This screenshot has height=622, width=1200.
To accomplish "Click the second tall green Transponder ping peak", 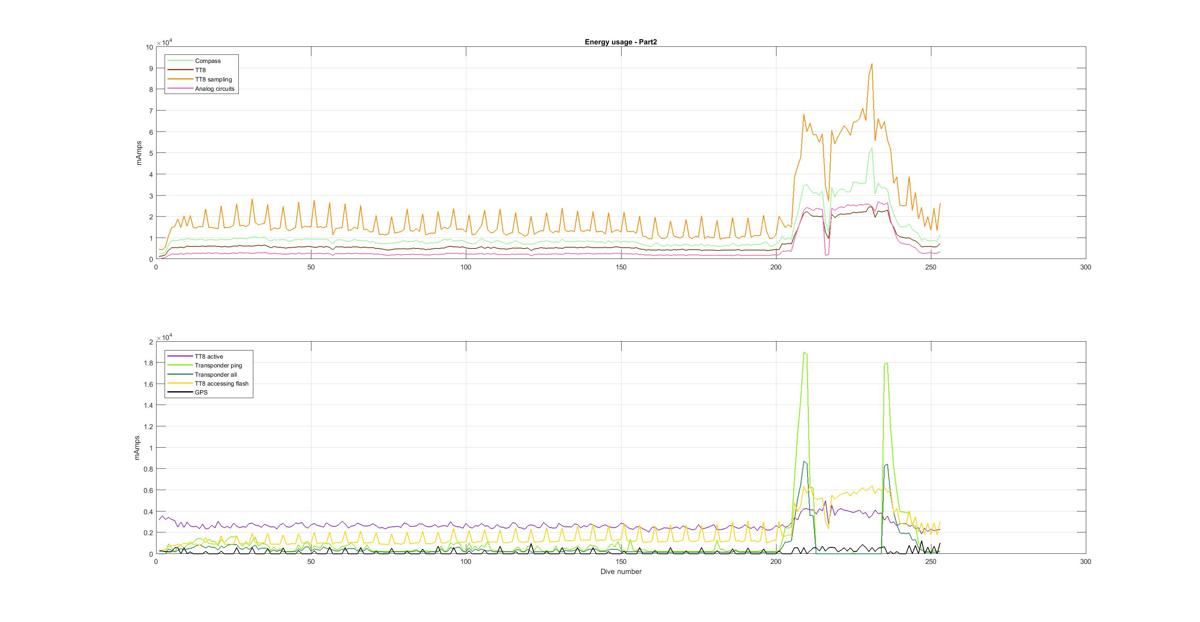I will point(886,364).
